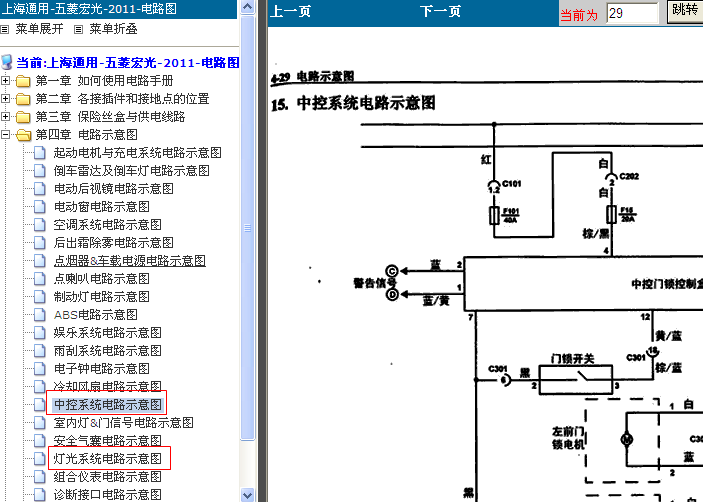Click document icon of 电动后视镜电路示意图
Image resolution: width=703 pixels, height=502 pixels.
point(40,189)
